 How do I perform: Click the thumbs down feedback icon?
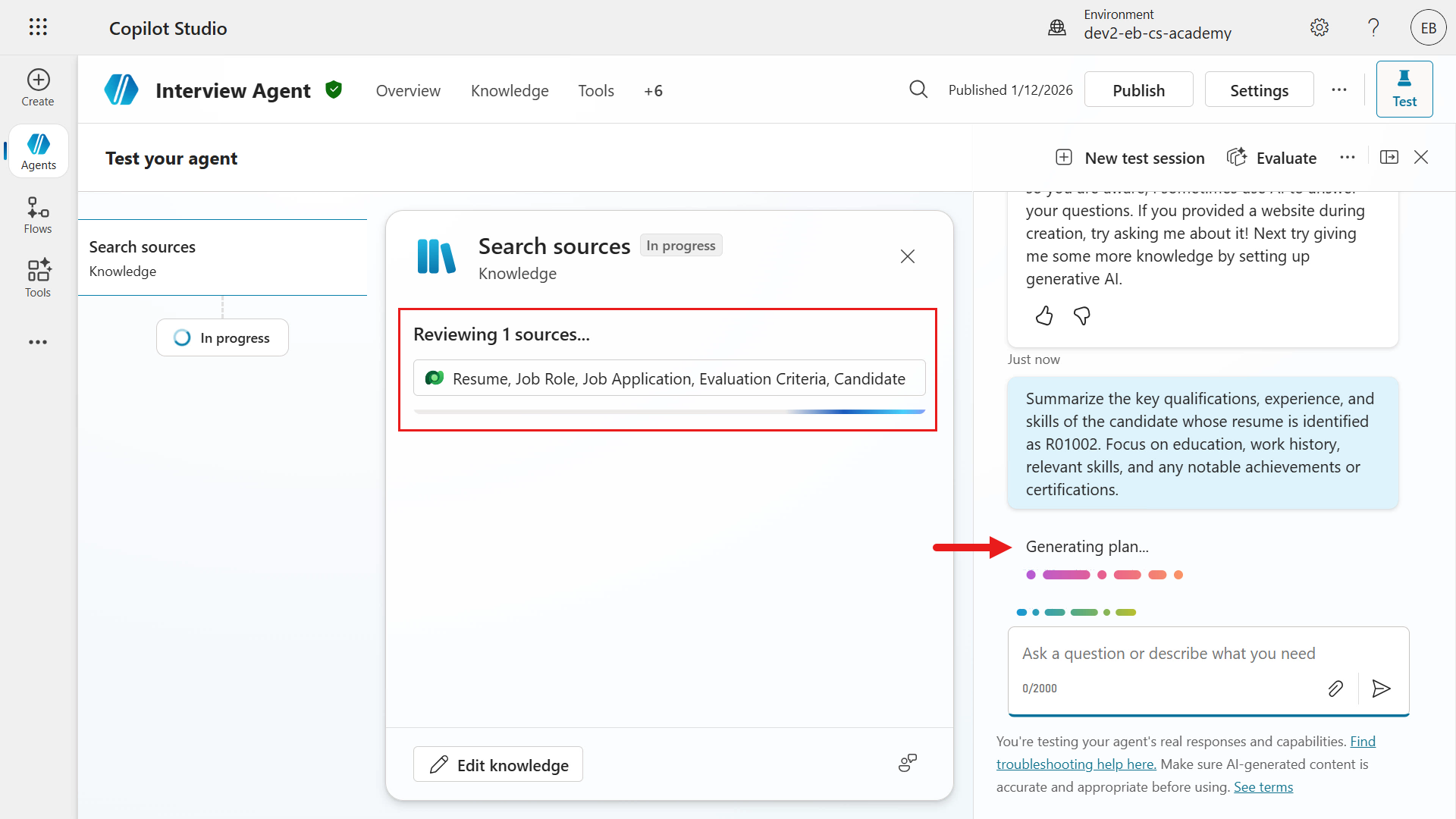1082,315
